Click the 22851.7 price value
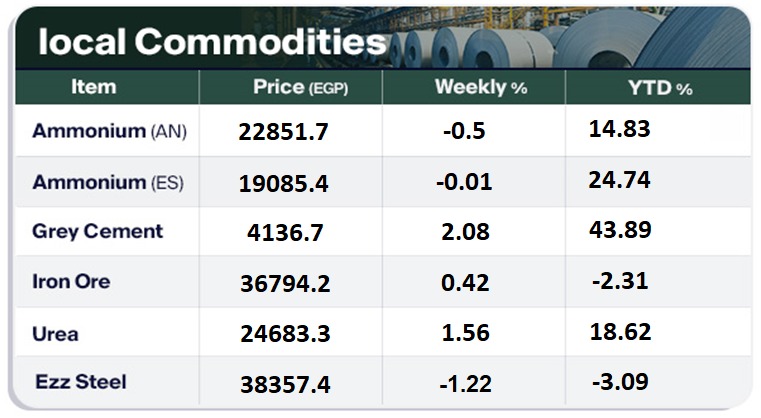Viewport: 761px width, 418px height. click(284, 132)
